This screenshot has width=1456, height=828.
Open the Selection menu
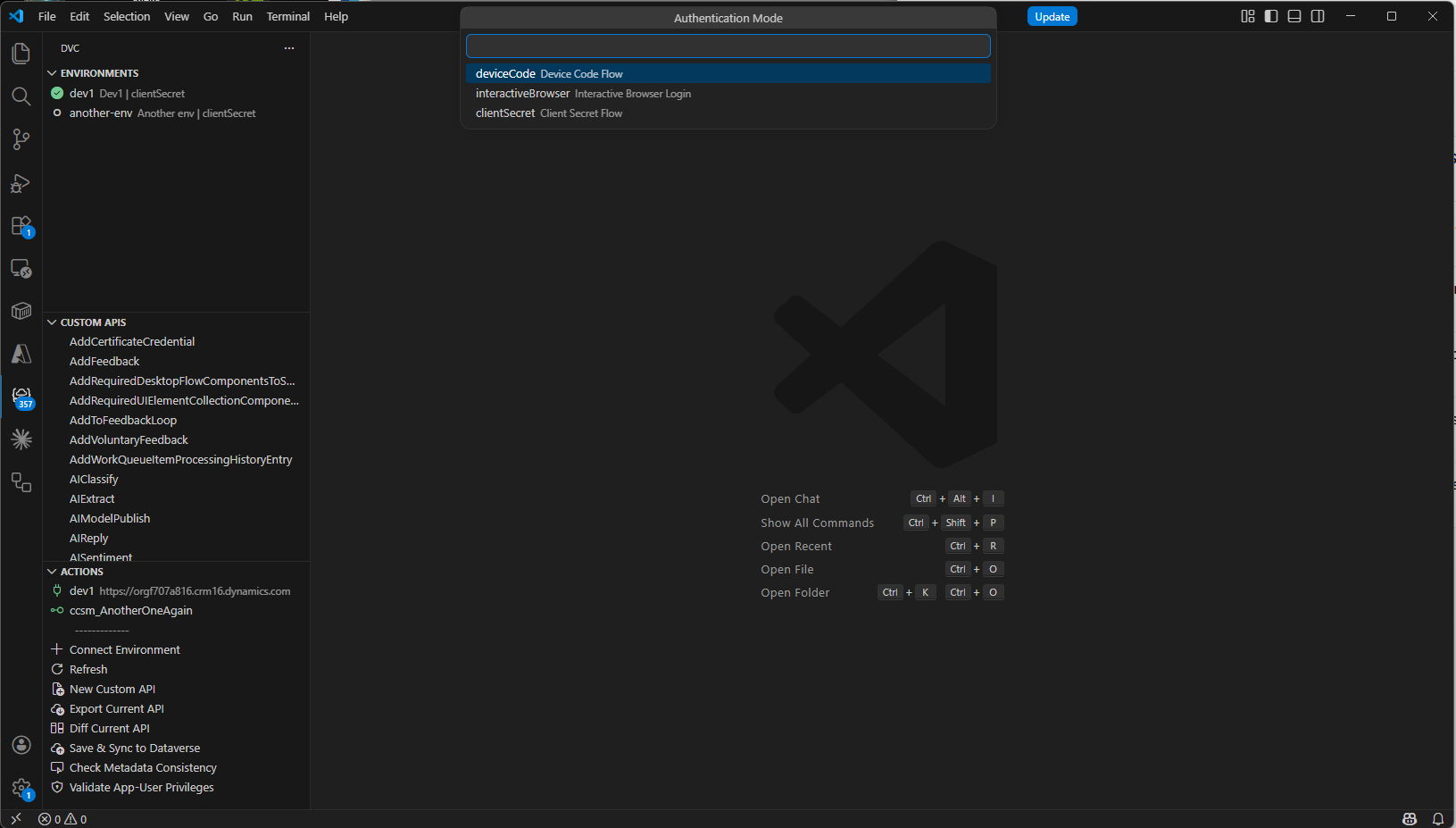127,16
